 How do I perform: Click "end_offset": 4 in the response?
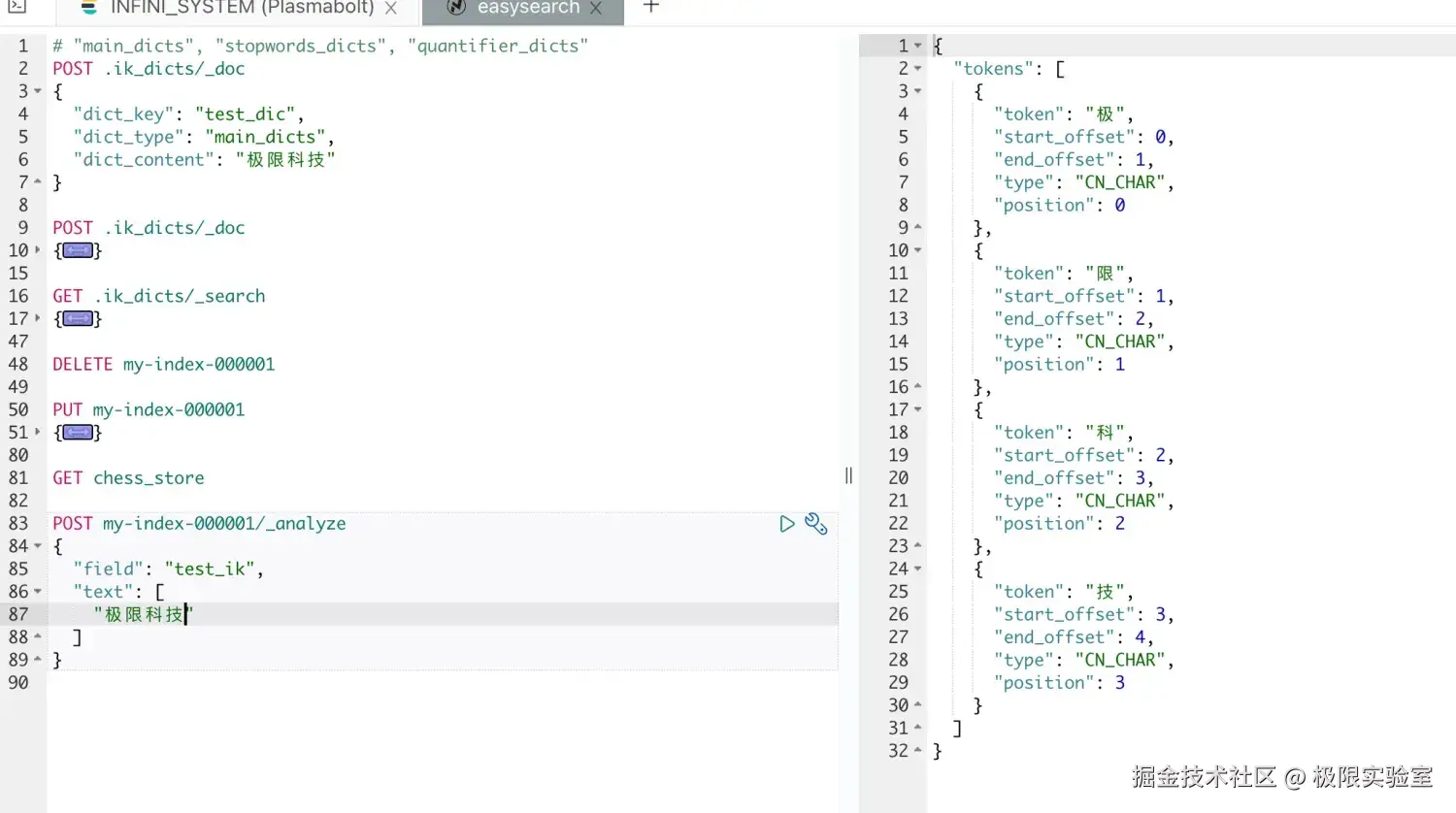tap(1074, 637)
